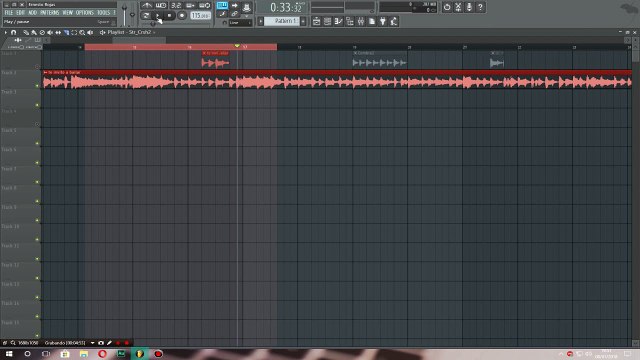Open the Pattern 1 selector

[x=282, y=21]
